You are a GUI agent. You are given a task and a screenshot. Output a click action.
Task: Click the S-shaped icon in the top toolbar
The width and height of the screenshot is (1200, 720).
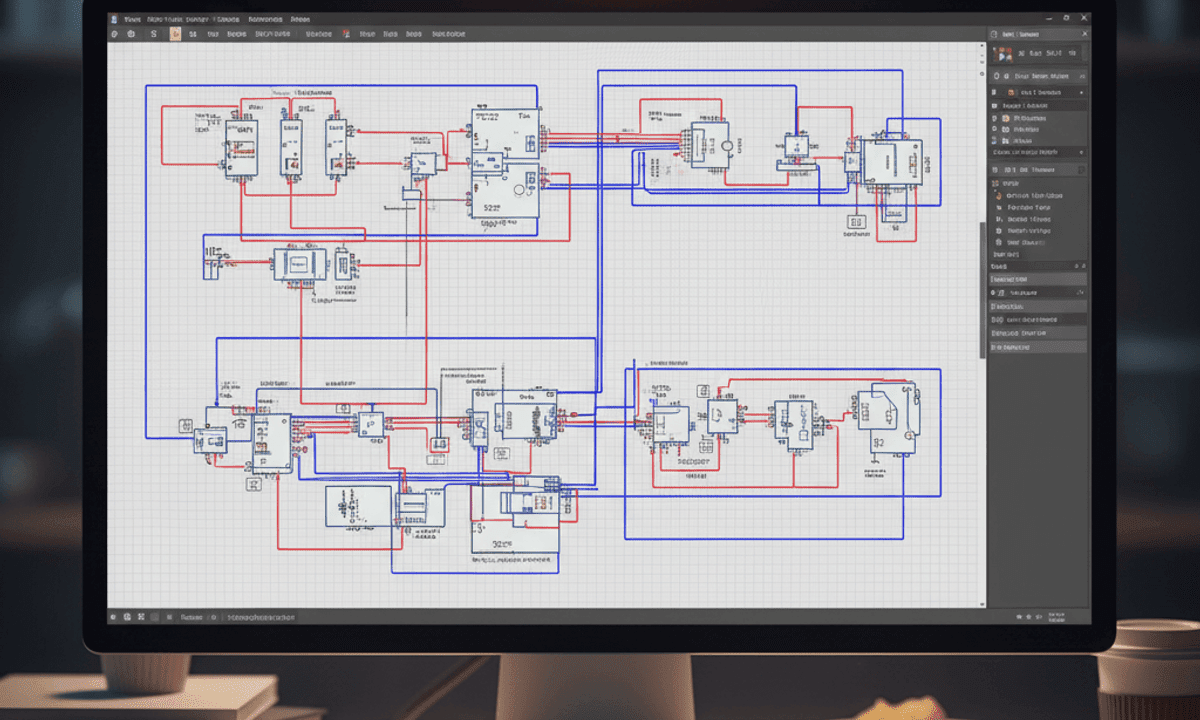coord(153,34)
